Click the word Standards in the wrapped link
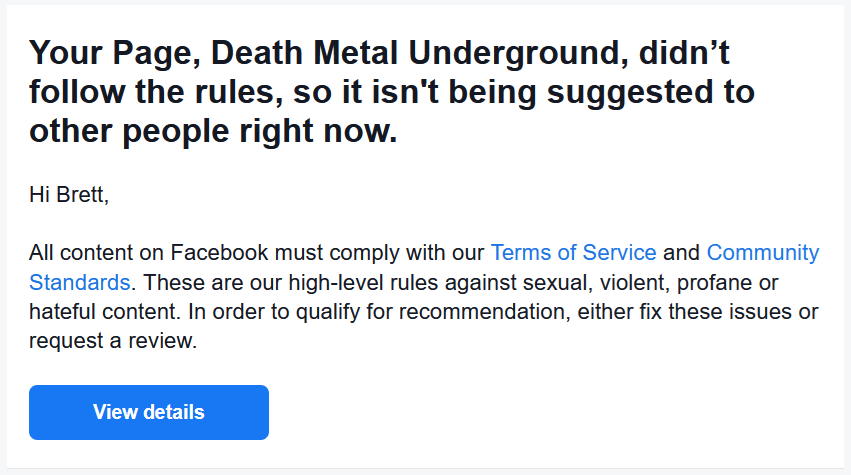Image resolution: width=851 pixels, height=475 pixels. click(79, 282)
